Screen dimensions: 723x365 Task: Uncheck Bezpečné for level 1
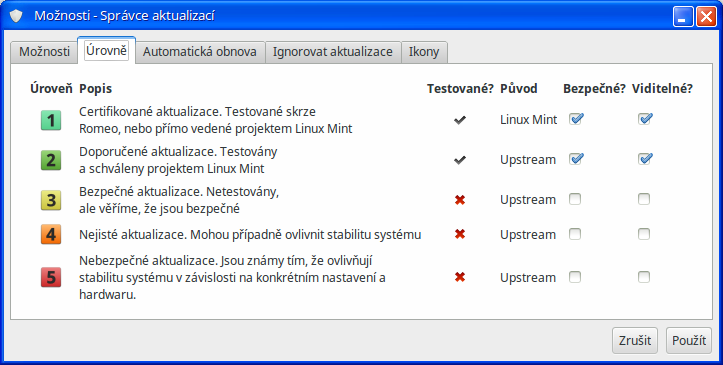(x=575, y=119)
